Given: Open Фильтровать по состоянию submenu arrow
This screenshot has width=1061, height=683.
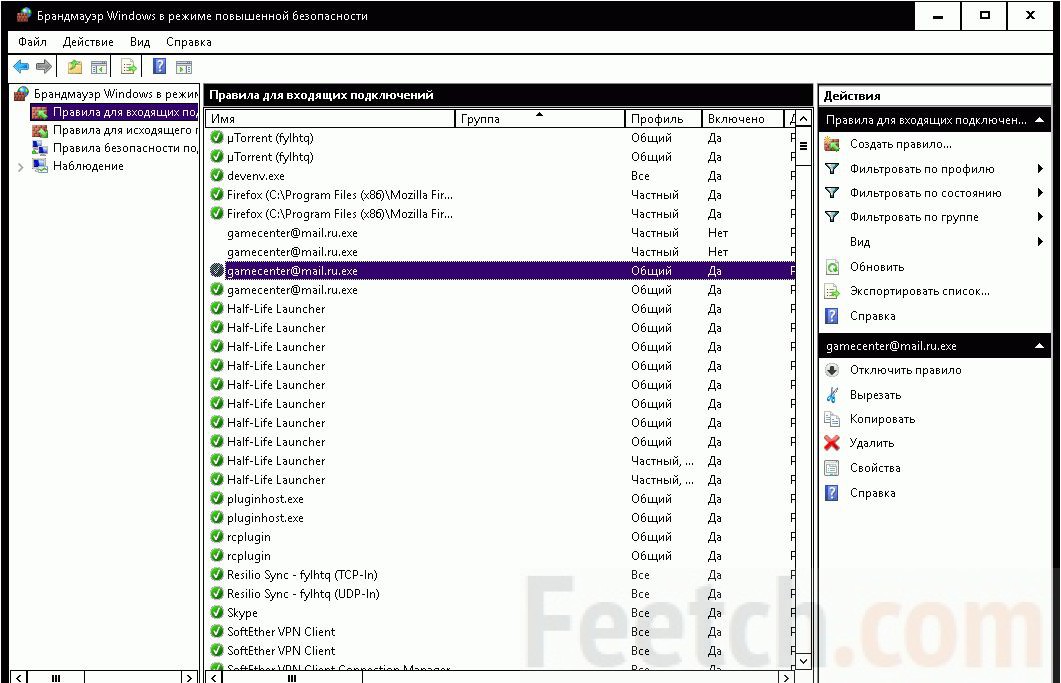Looking at the screenshot, I should click(1040, 193).
